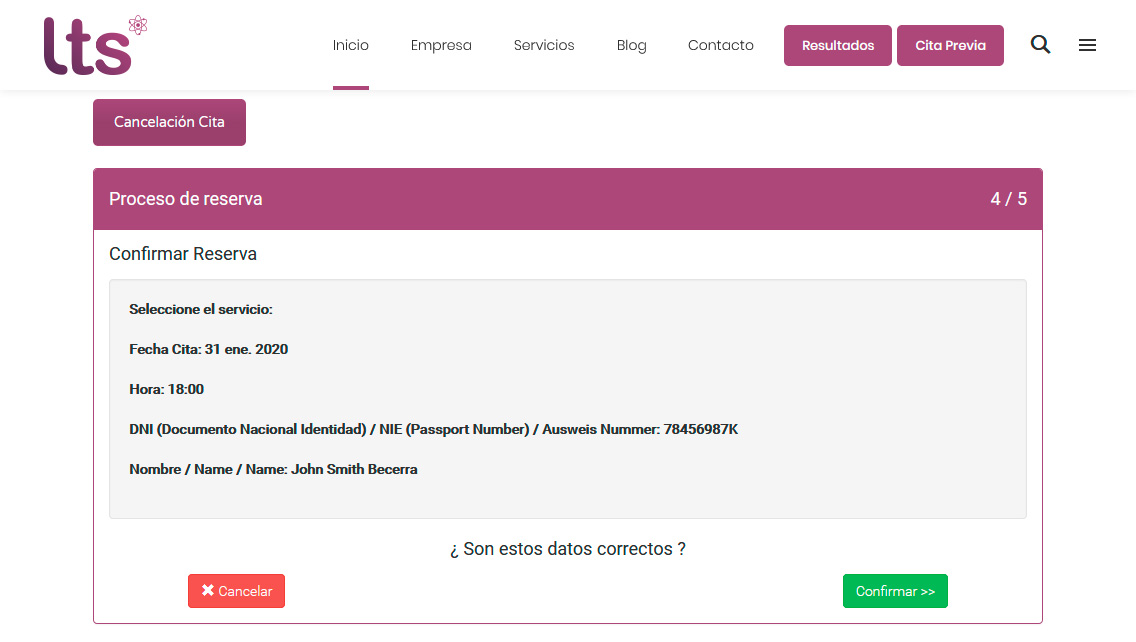Select the Confirmar Reserva heading

coord(183,254)
